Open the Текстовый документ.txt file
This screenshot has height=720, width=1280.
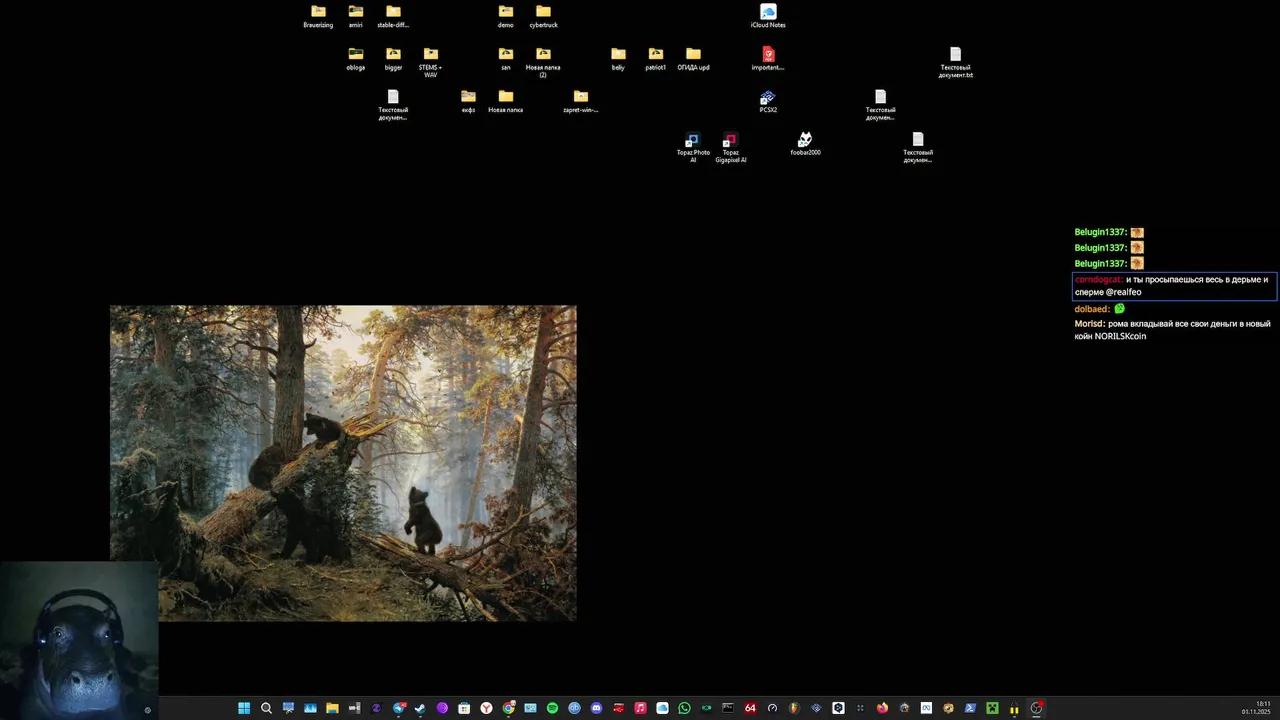click(956, 62)
